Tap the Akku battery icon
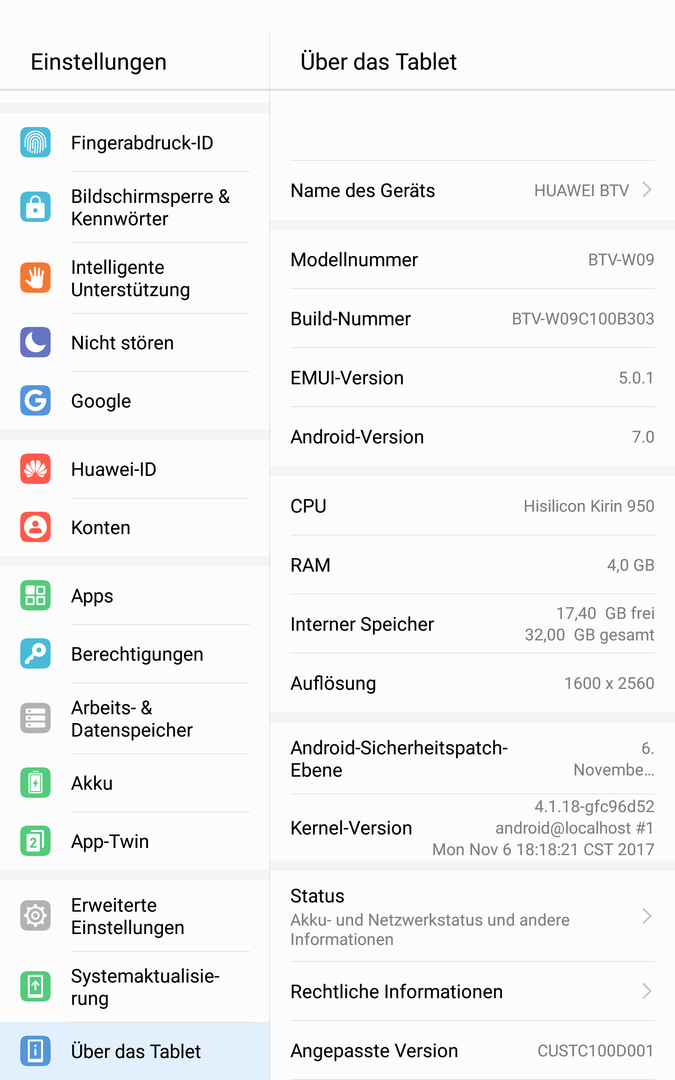Image resolution: width=675 pixels, height=1080 pixels. coord(35,783)
